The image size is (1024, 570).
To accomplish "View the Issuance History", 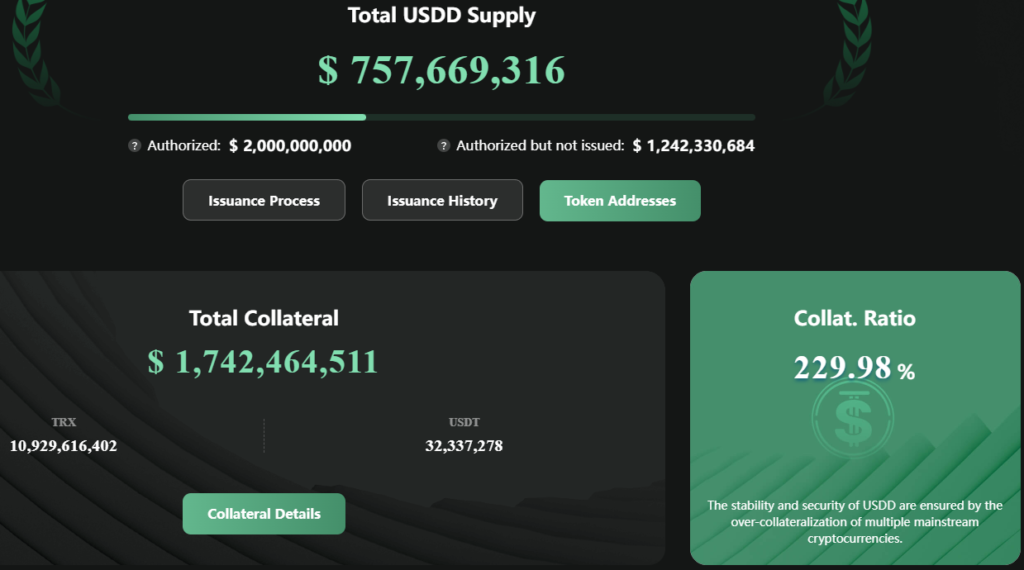I will click(x=442, y=200).
